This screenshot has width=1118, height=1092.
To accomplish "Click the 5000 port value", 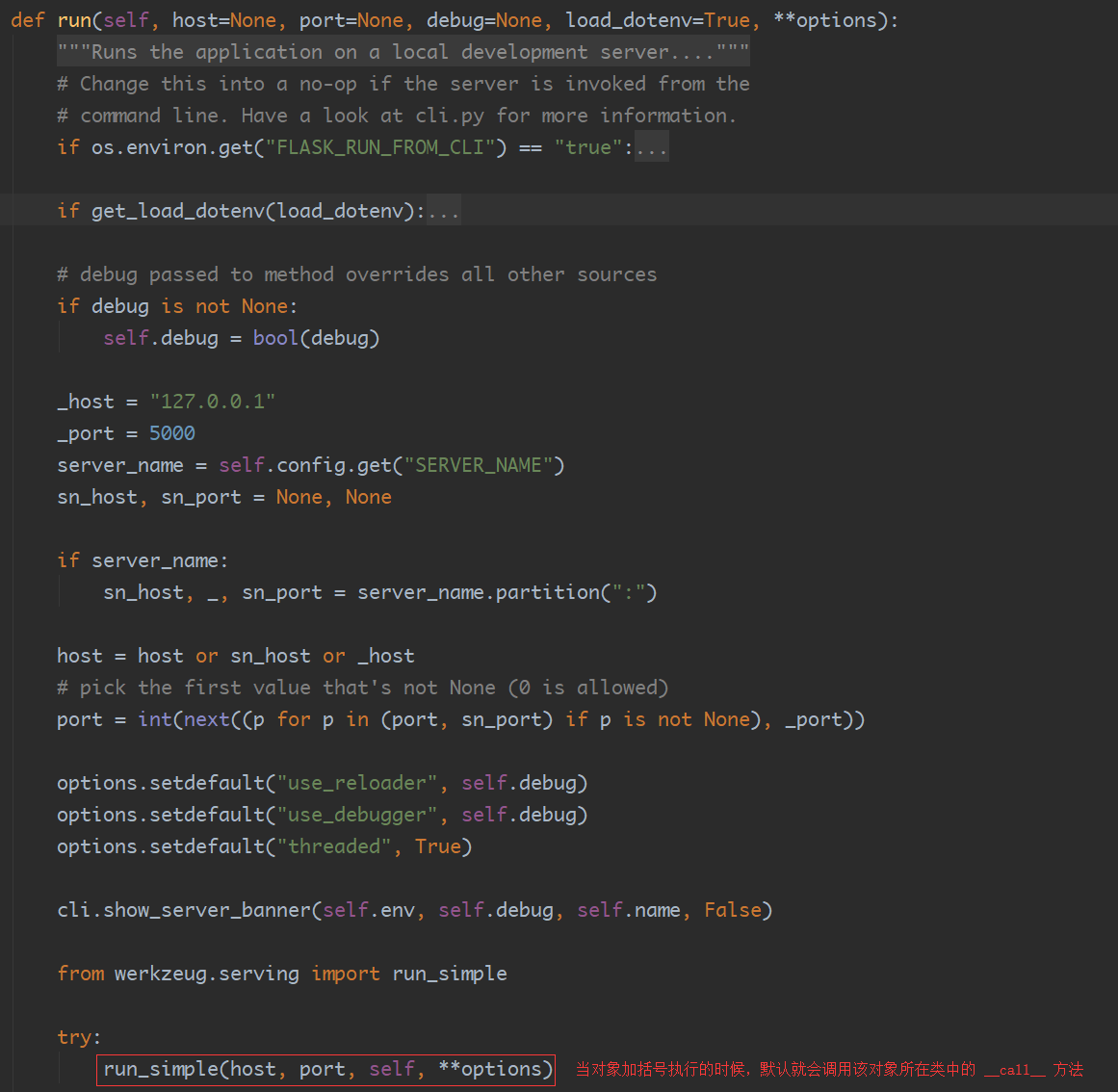I will 171,433.
